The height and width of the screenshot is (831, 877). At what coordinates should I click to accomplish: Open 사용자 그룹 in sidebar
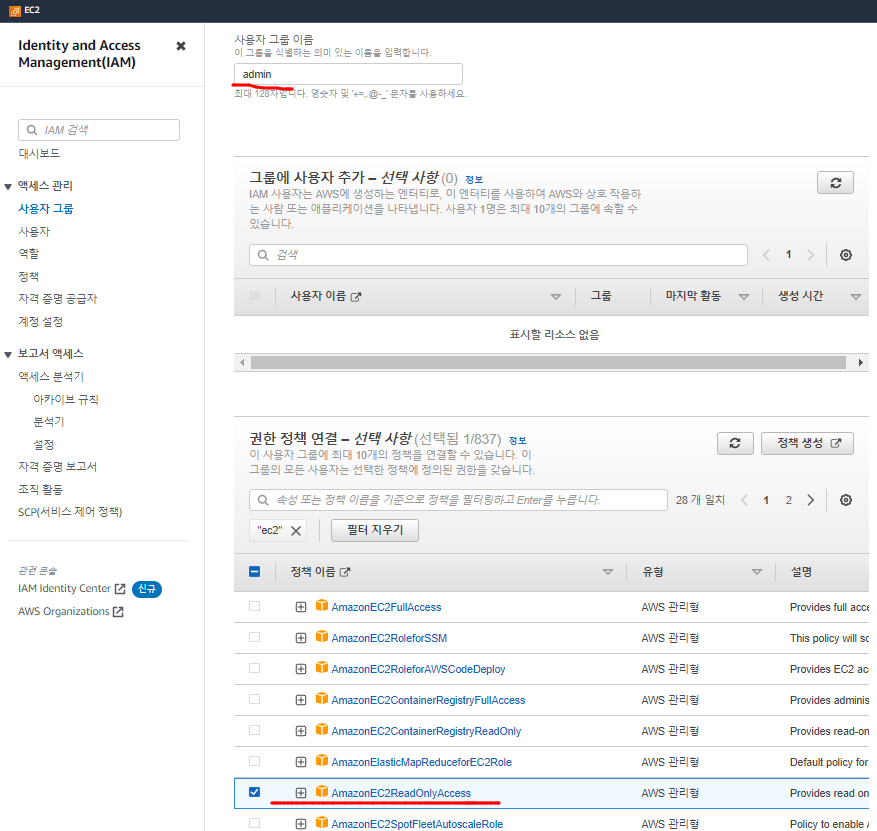[46, 209]
